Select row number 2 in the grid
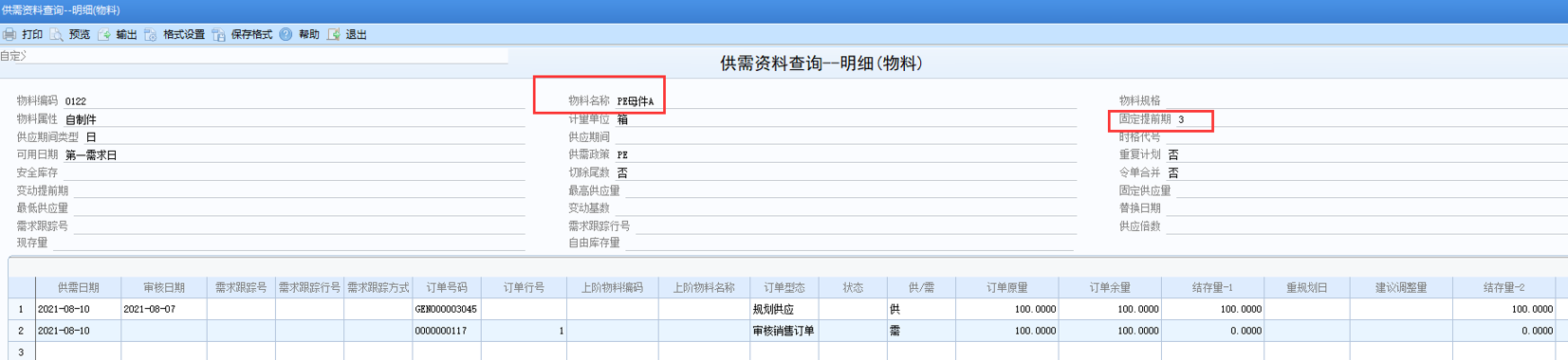This screenshot has height=360, width=1568. coord(21,331)
